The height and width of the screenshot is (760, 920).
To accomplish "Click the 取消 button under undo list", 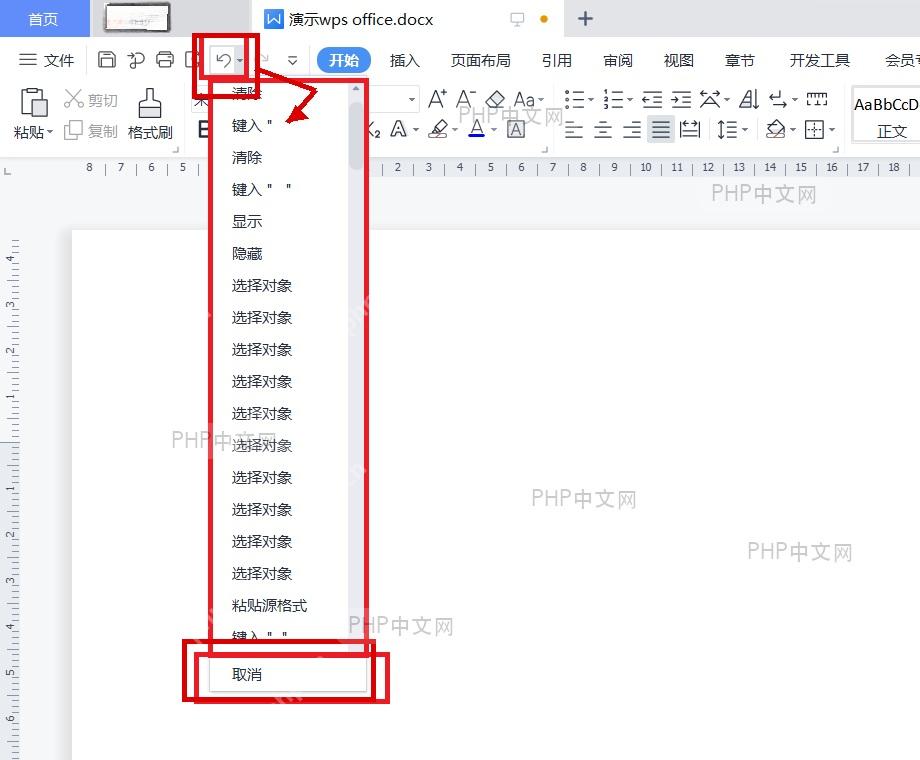I will coord(288,674).
